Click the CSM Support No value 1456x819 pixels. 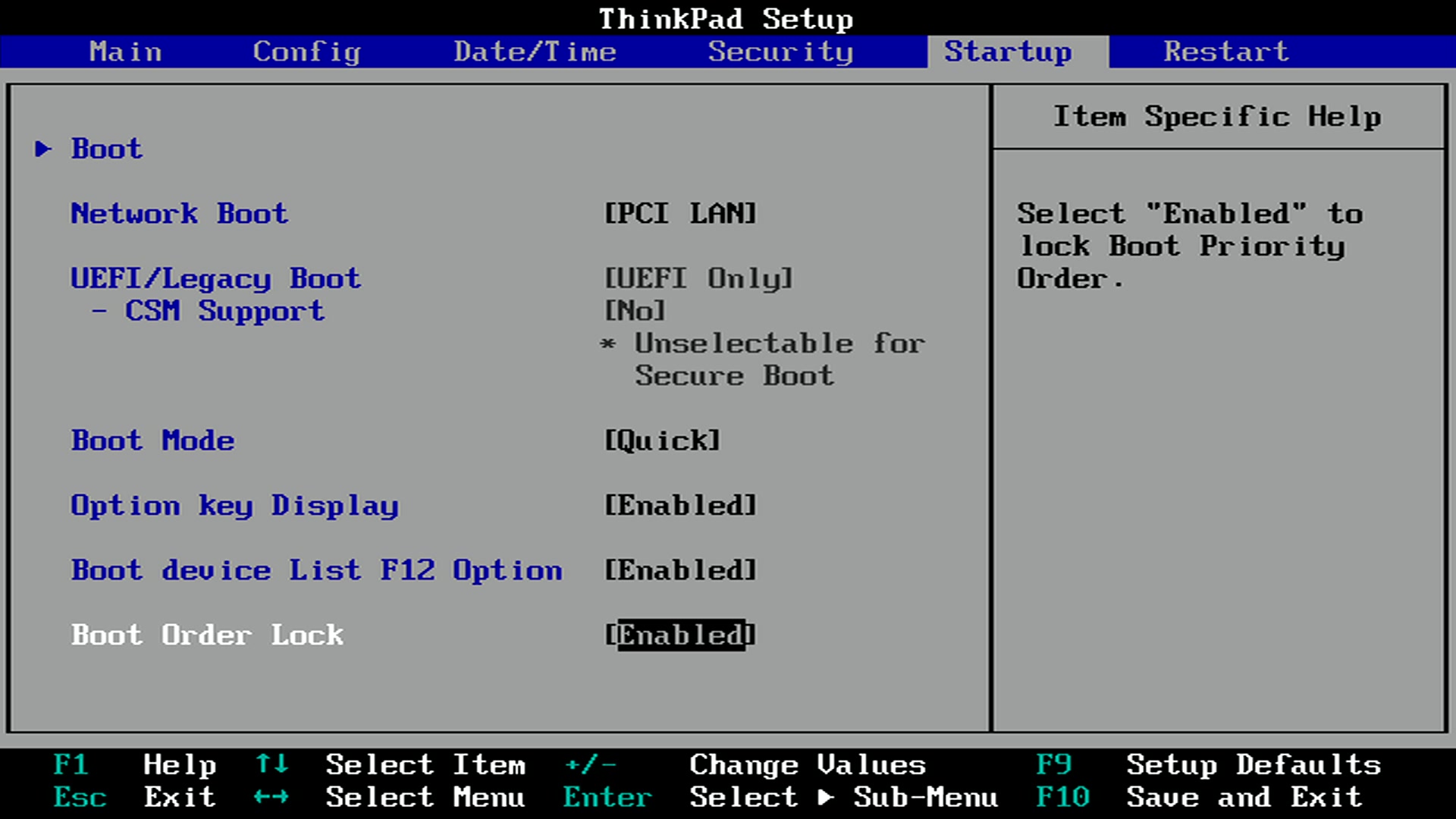tap(635, 311)
